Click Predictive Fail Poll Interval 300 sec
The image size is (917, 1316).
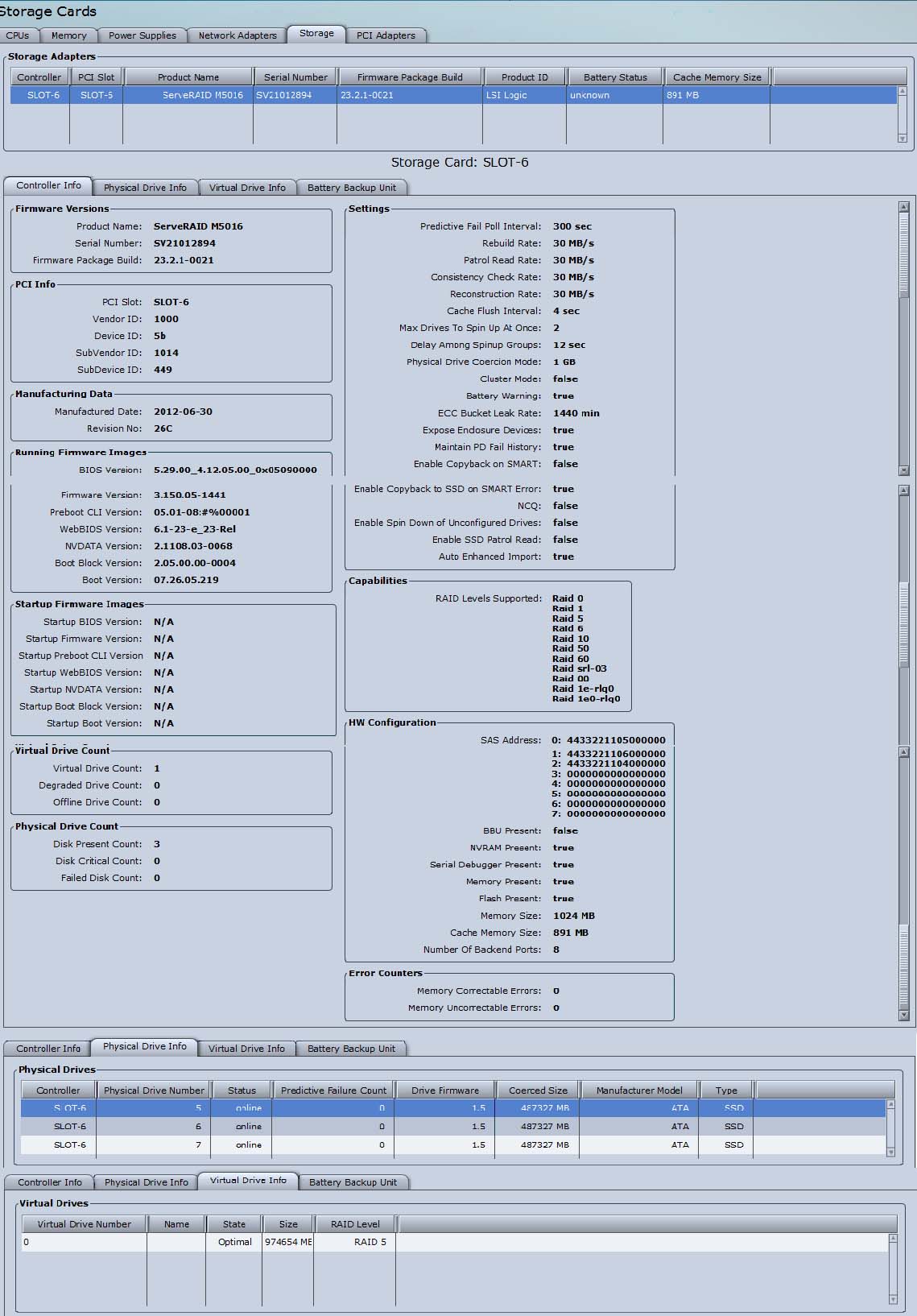(x=572, y=226)
